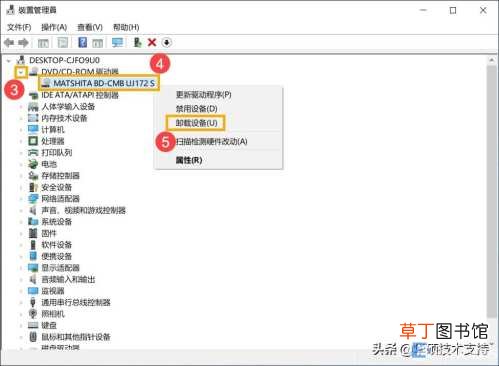This screenshot has width=499, height=366.
Task: Click the action pane icon right of Help
Action: (97, 43)
